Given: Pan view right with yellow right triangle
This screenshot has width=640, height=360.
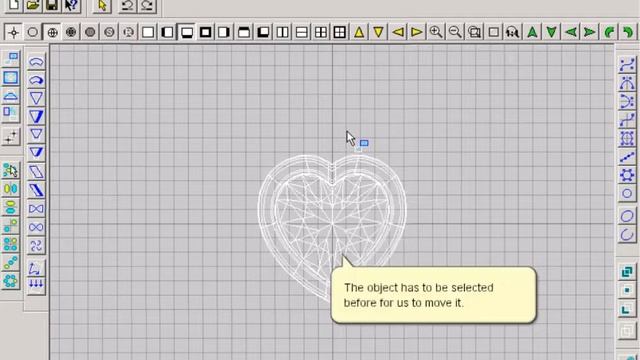Looking at the screenshot, I should 417,32.
